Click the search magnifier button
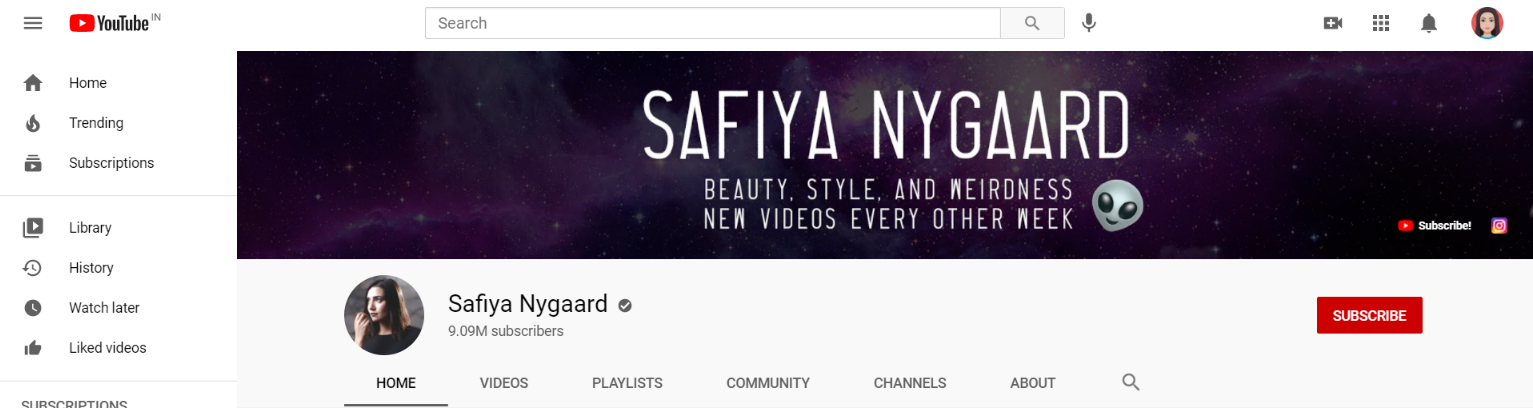Image resolution: width=1533 pixels, height=408 pixels. pyautogui.click(x=1032, y=23)
